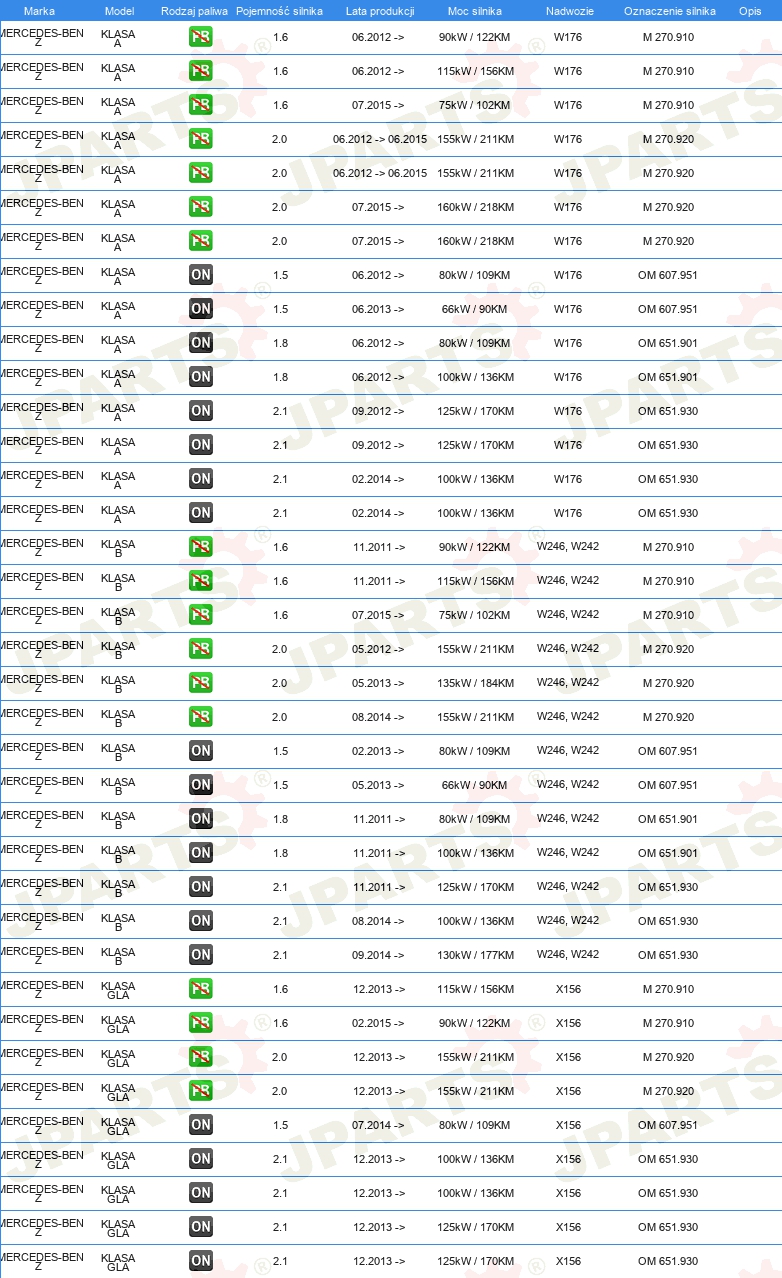This screenshot has width=782, height=1278.
Task: Click PB fuel icon for Klasa B 90kW/122KM
Action: tap(201, 547)
